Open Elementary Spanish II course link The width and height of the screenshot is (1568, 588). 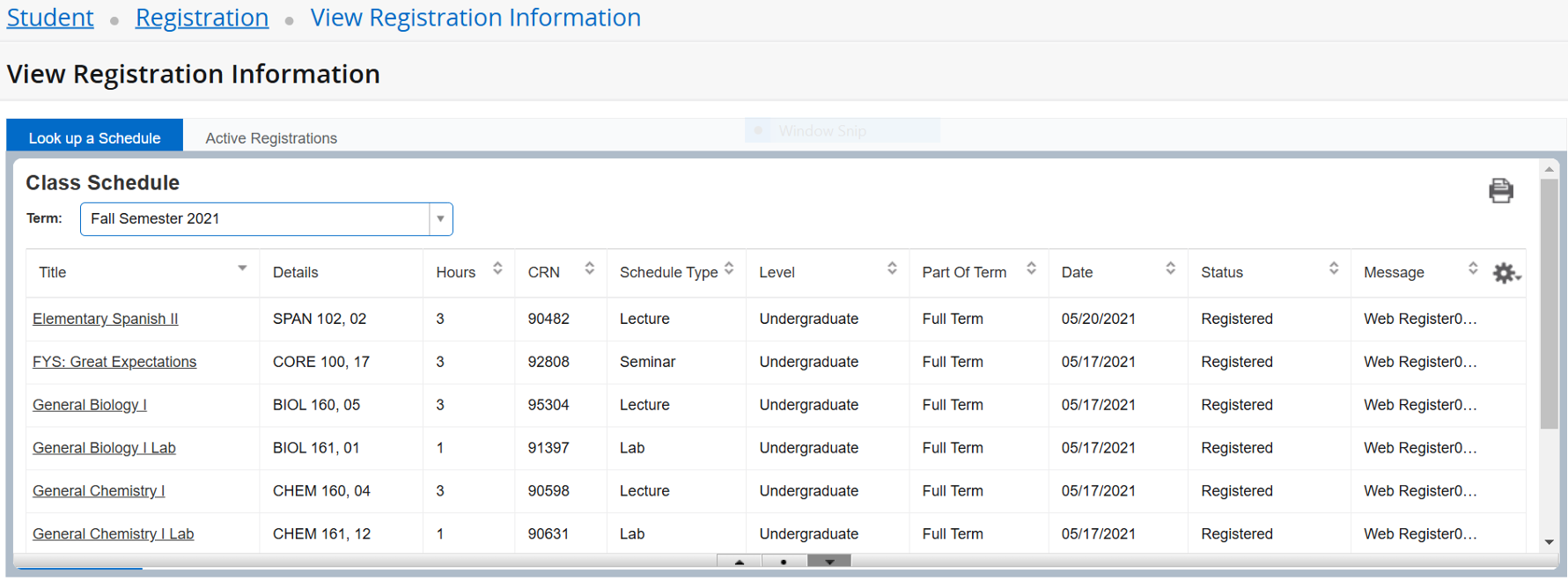coord(105,319)
